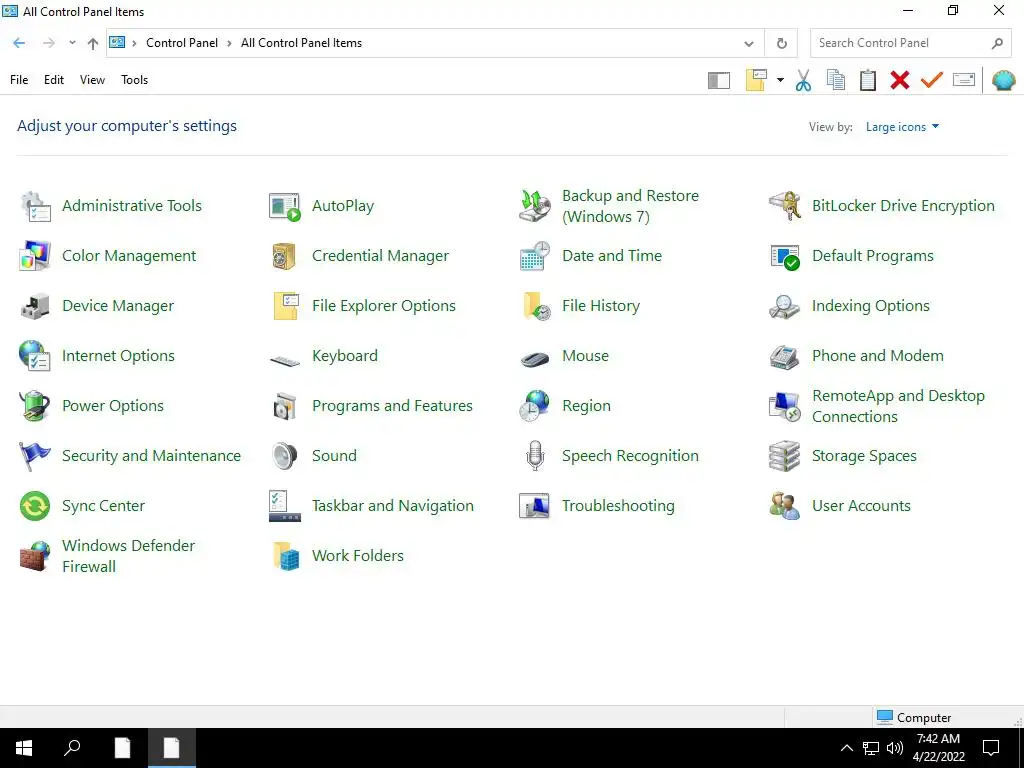Open the Storage Spaces icon
The image size is (1024, 768).
[784, 456]
